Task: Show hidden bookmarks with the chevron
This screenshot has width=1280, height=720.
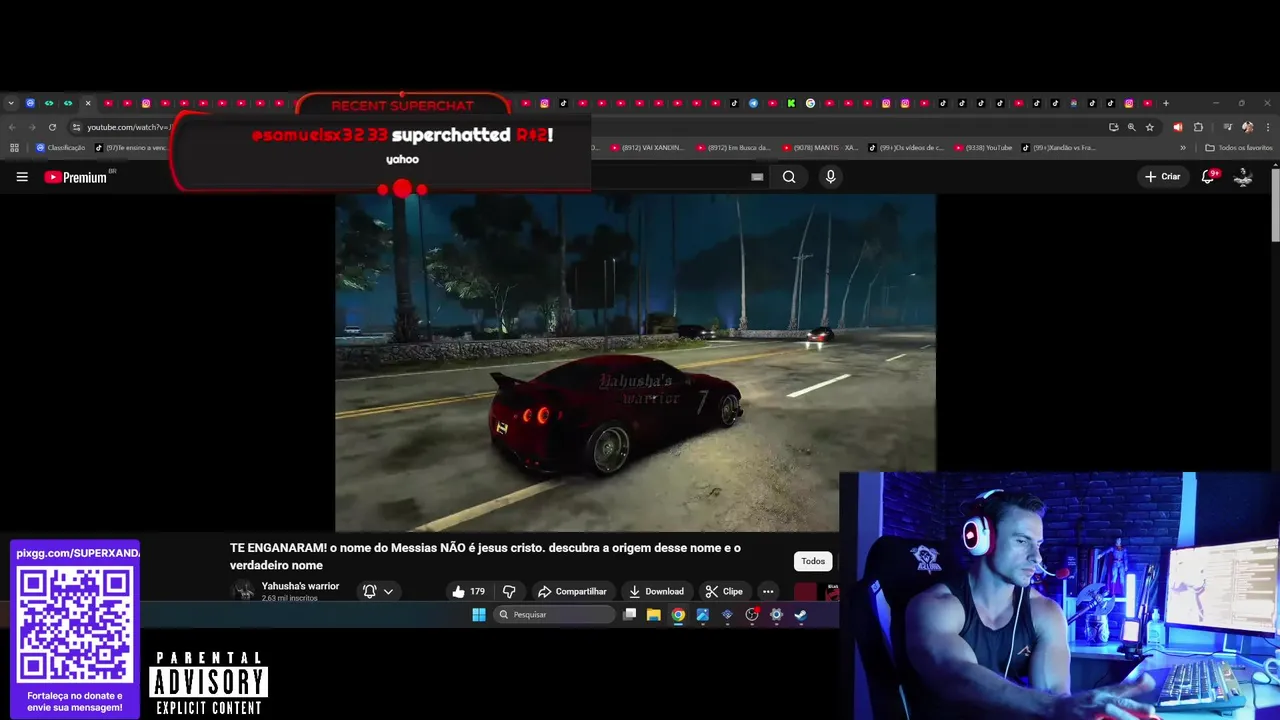Action: (1183, 148)
